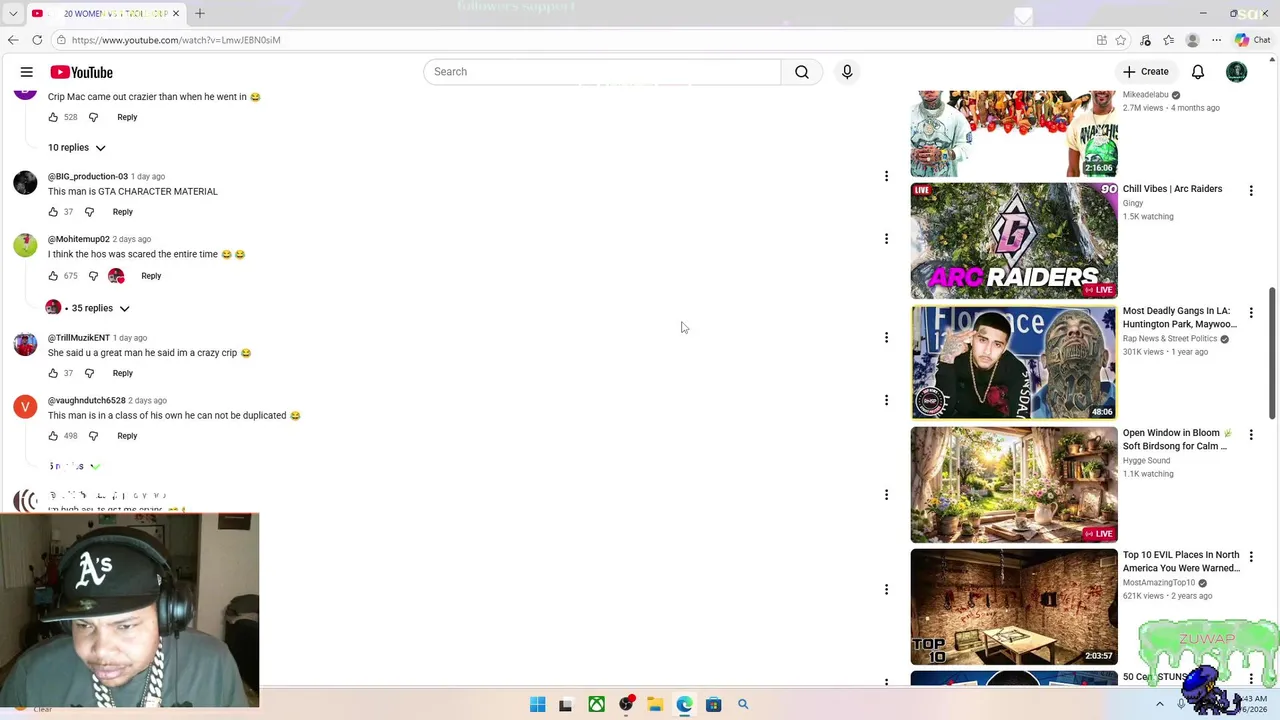Screen dimensions: 1280x720
Task: Click the browser back arrow
Action: (13, 40)
